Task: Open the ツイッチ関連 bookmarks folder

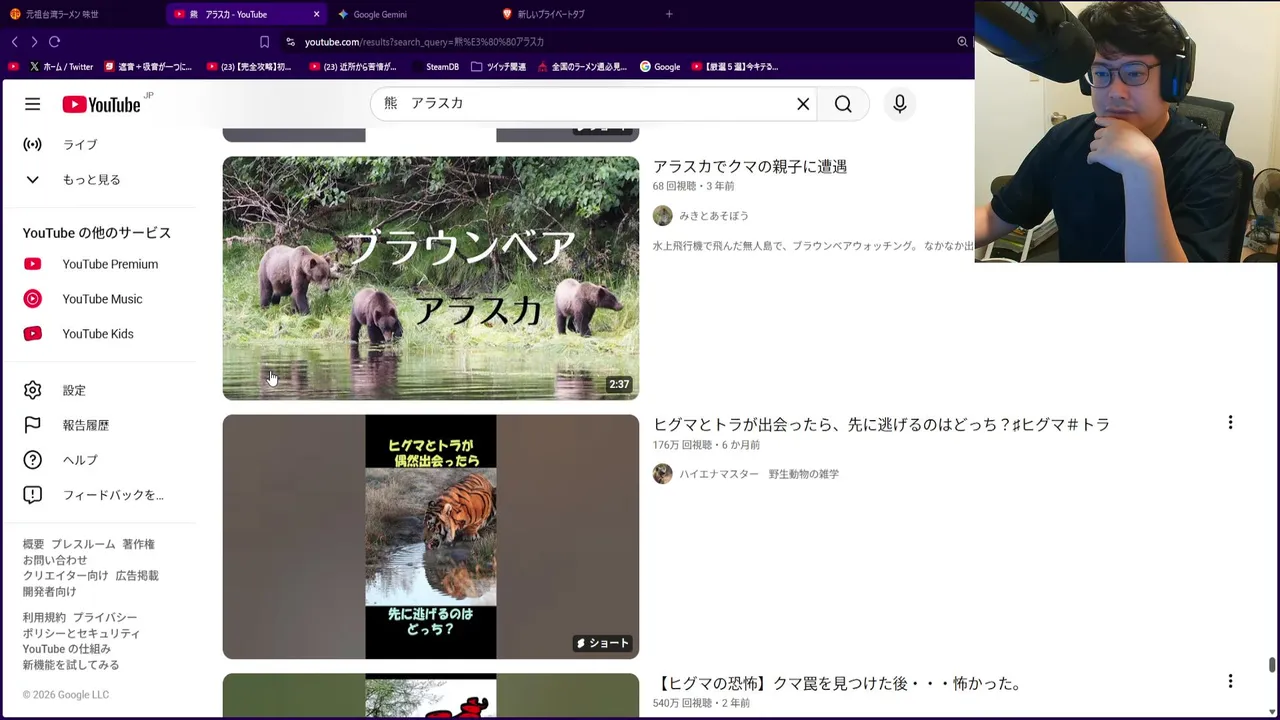Action: tap(498, 67)
